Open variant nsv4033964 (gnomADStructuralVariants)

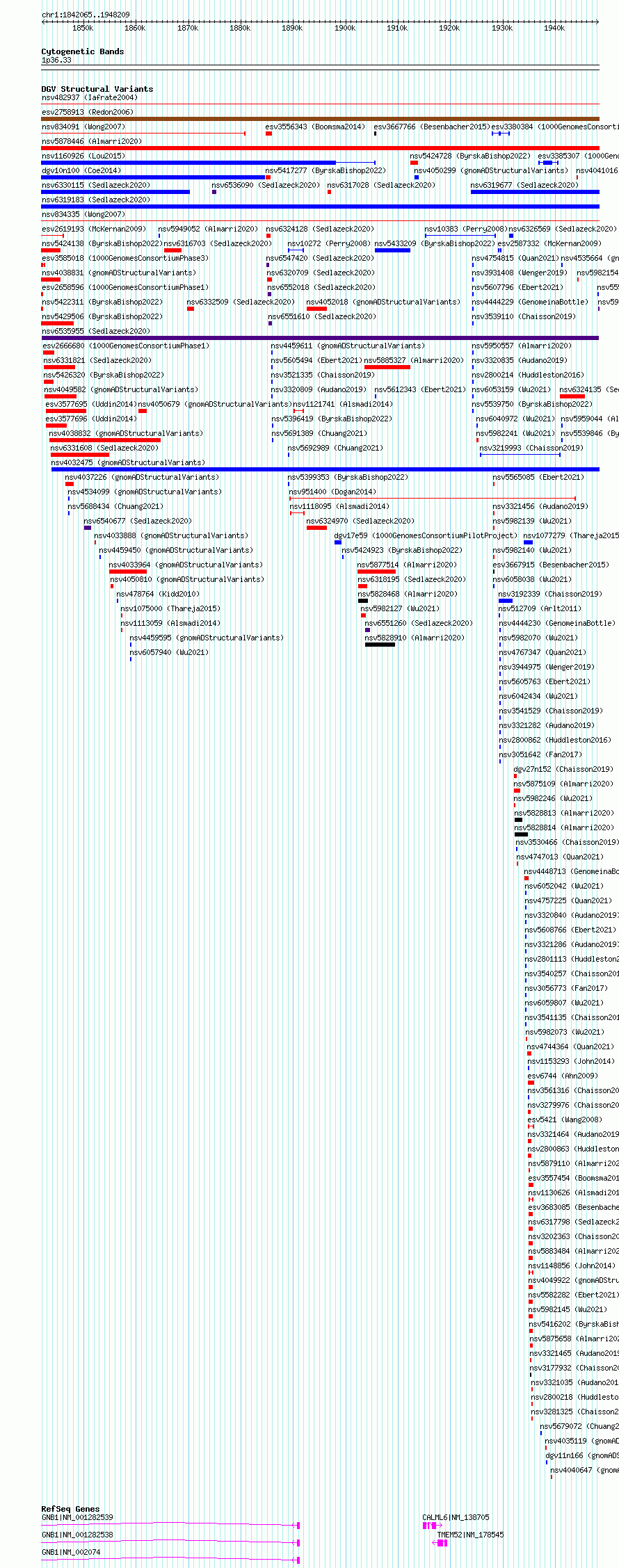pos(186,565)
